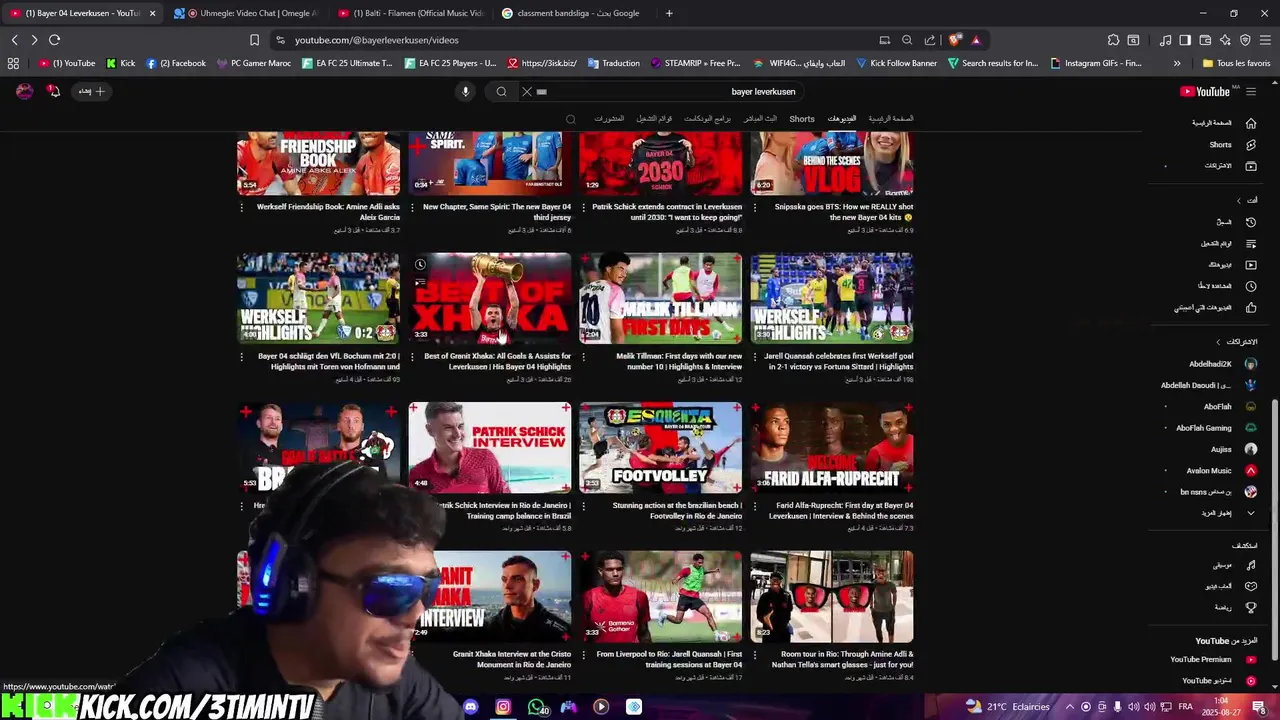Image resolution: width=1280 pixels, height=720 pixels.
Task: Click the Brave shields lion icon
Action: pos(955,40)
